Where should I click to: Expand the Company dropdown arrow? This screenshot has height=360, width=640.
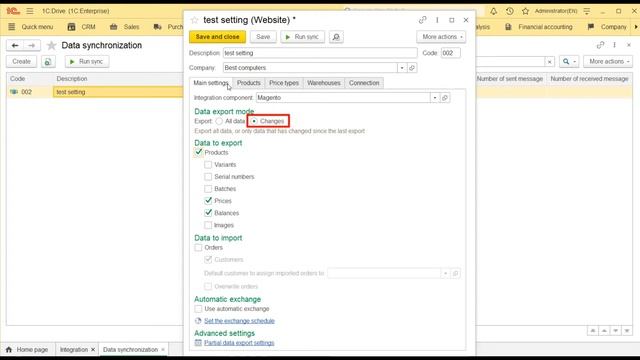click(402, 68)
